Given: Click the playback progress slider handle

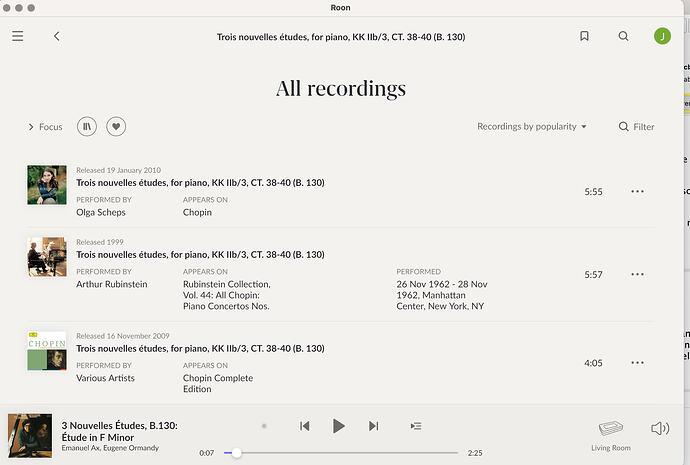Looking at the screenshot, I should pos(236,453).
